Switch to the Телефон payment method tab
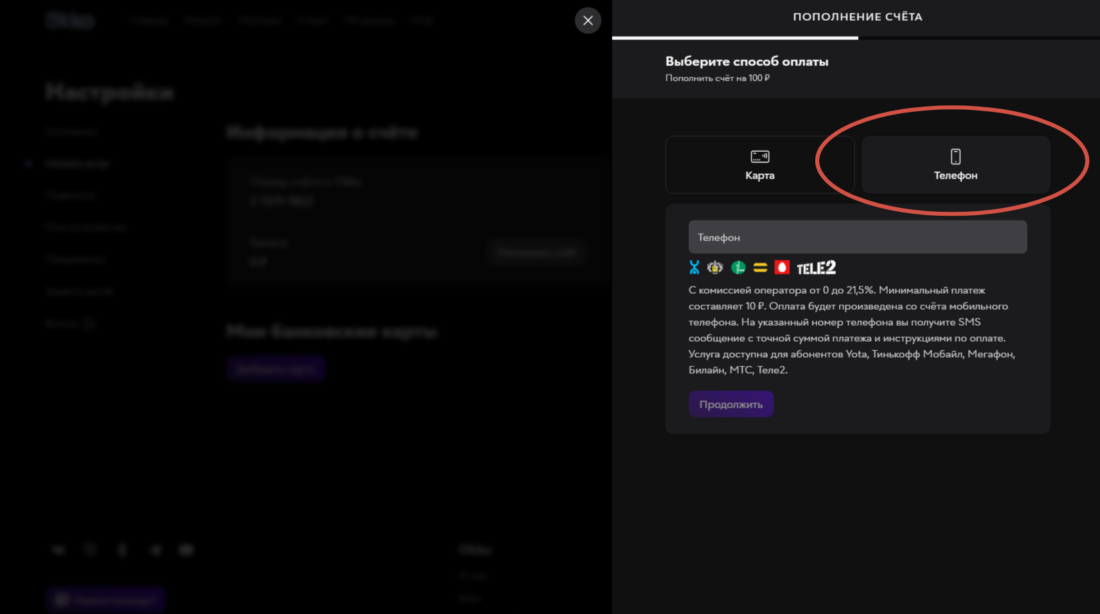 point(955,165)
